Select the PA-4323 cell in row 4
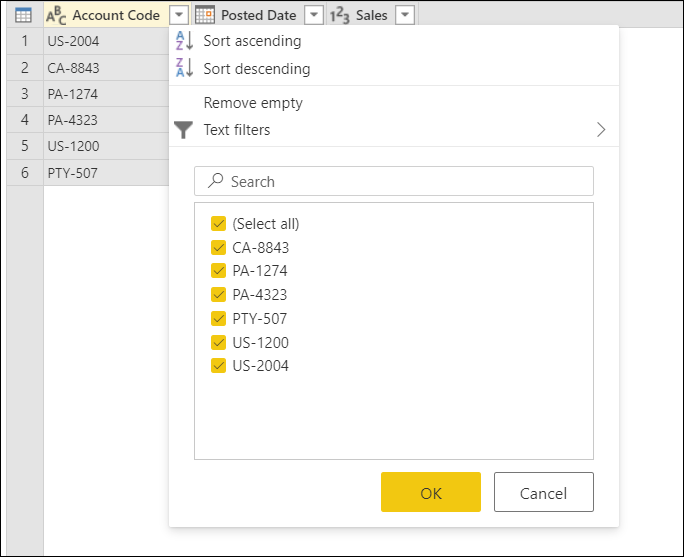Screen dimensions: 684x557 [x=106, y=120]
